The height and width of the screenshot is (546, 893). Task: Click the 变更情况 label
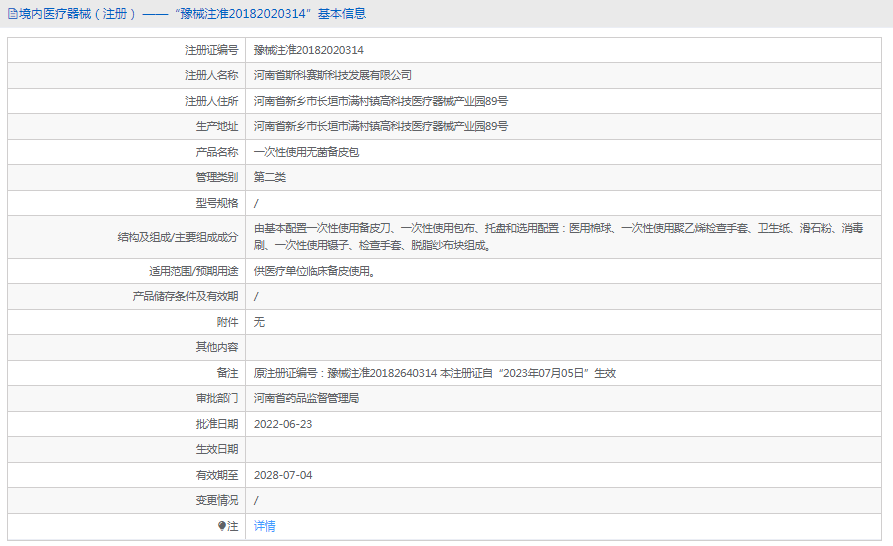coord(216,500)
